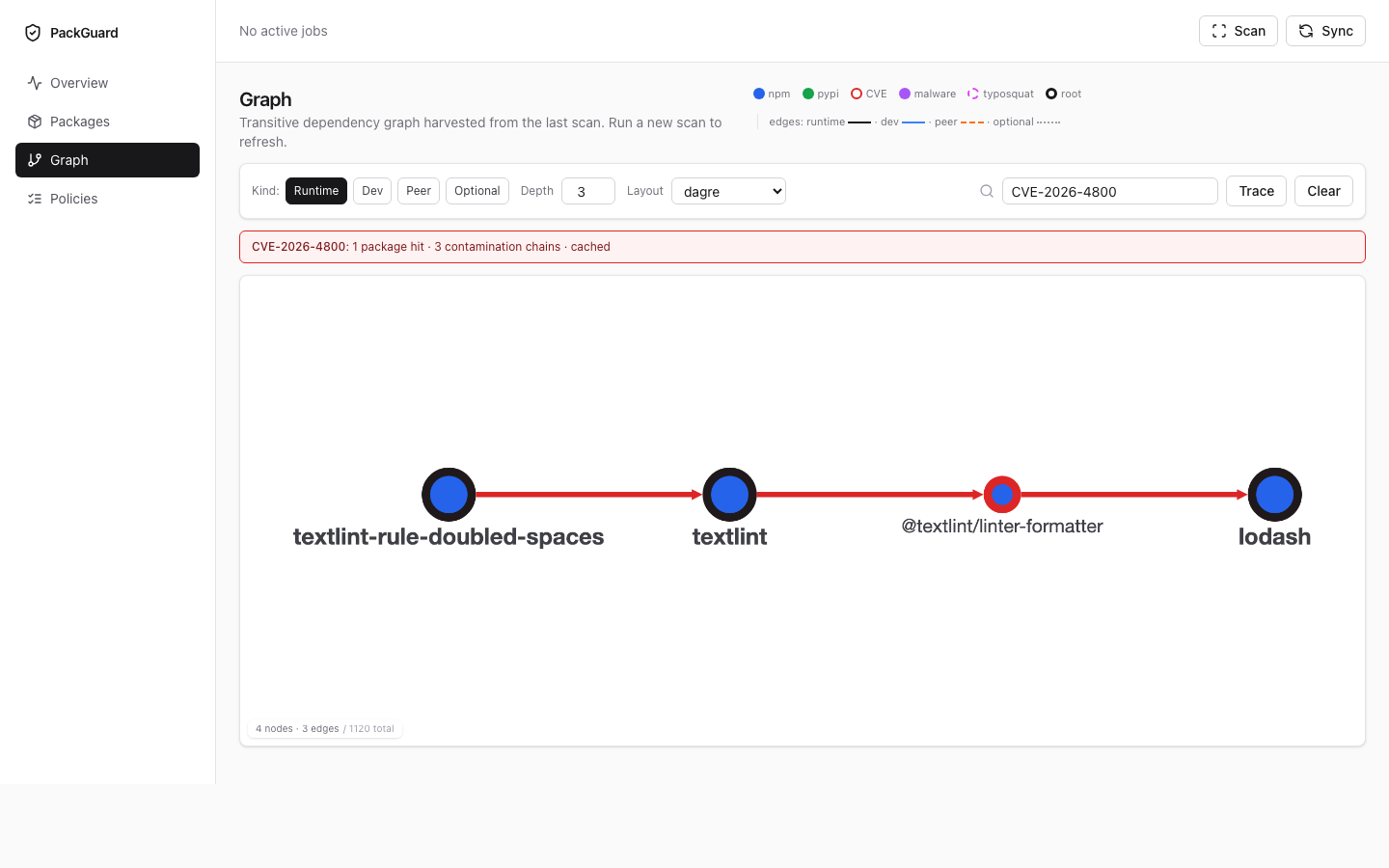Enable the Peer kind filter
Viewport: 1389px width, 868px height.
(418, 191)
